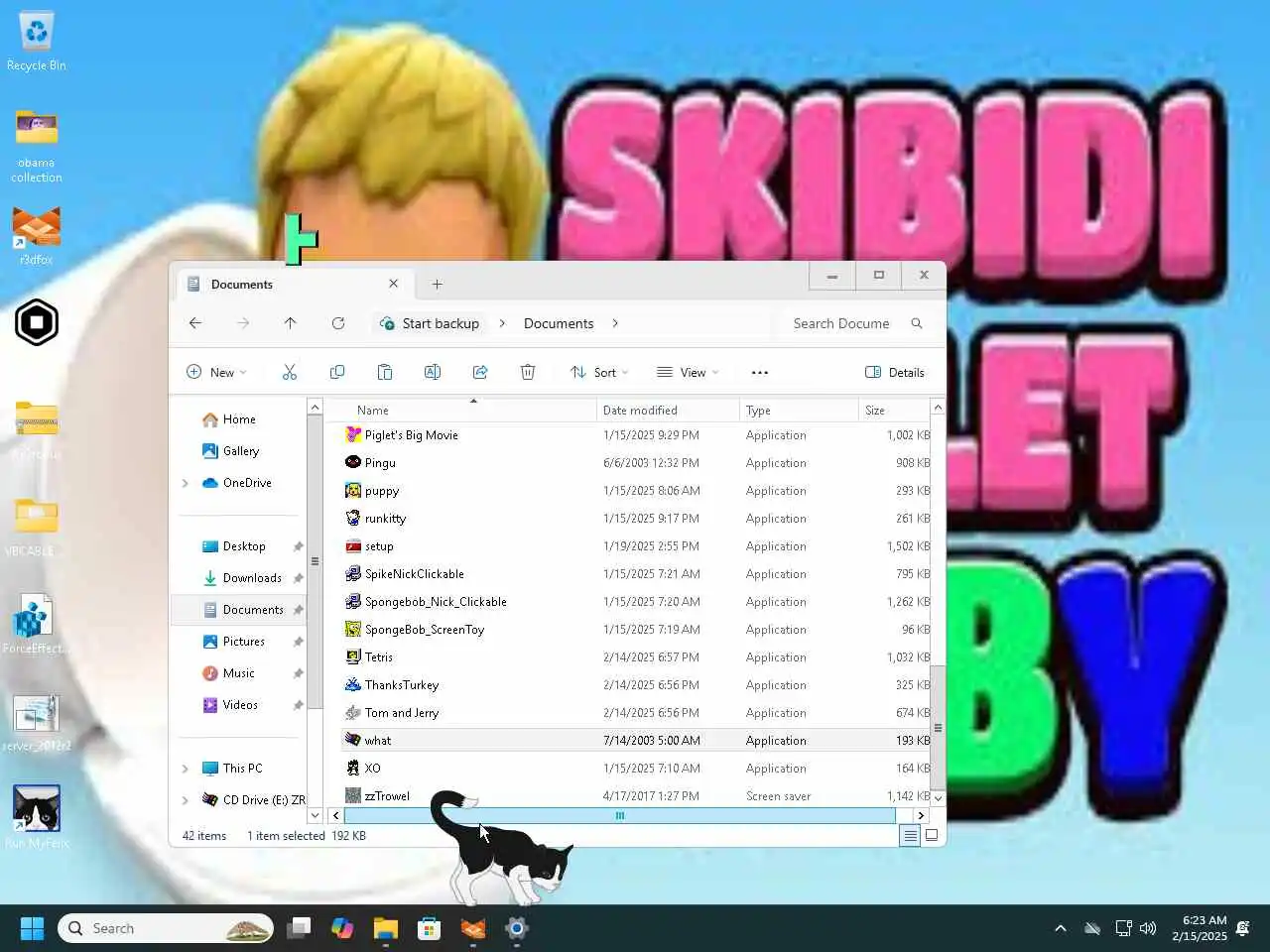Open Gallery in the navigation pane
The image size is (1270, 952).
240,451
